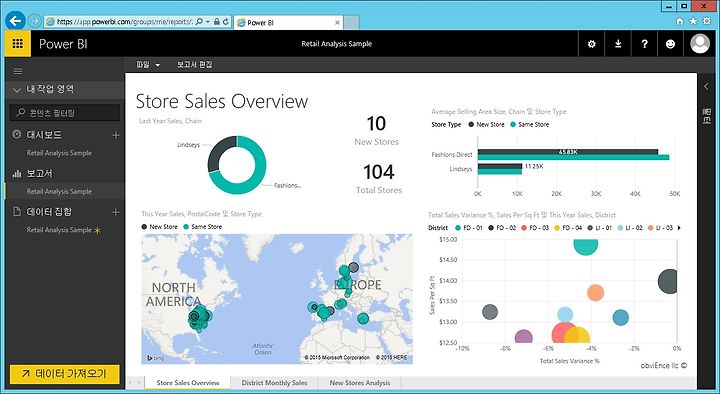Image resolution: width=720 pixels, height=394 pixels.
Task: Open Retail Analysis Sample dashboard
Action: pos(59,153)
